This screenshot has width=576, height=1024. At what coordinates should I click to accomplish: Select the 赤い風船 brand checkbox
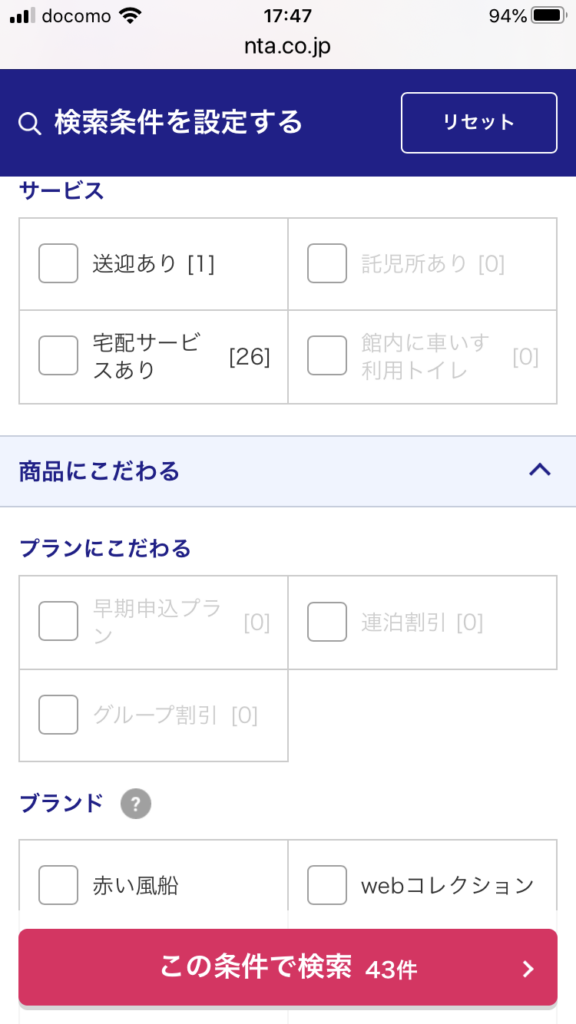58,885
